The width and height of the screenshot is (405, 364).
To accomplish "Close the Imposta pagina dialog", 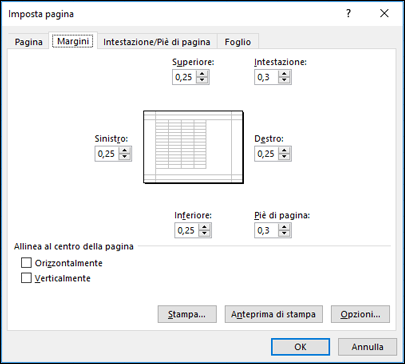I will (x=384, y=14).
